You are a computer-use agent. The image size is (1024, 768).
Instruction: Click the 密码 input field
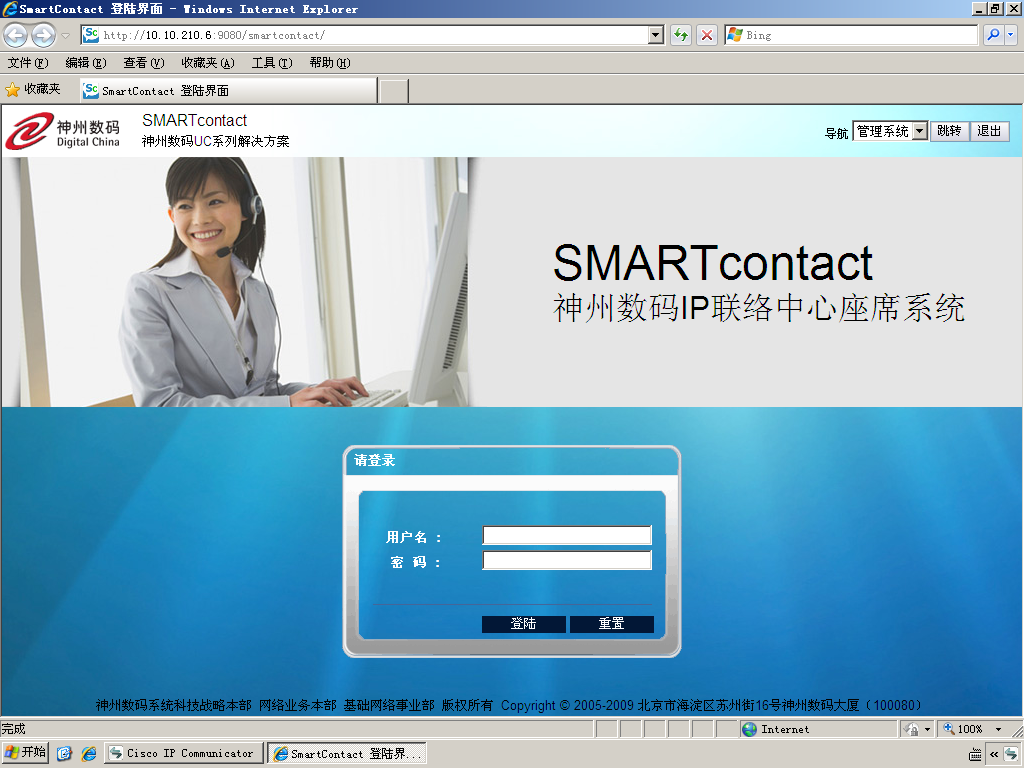[567, 560]
